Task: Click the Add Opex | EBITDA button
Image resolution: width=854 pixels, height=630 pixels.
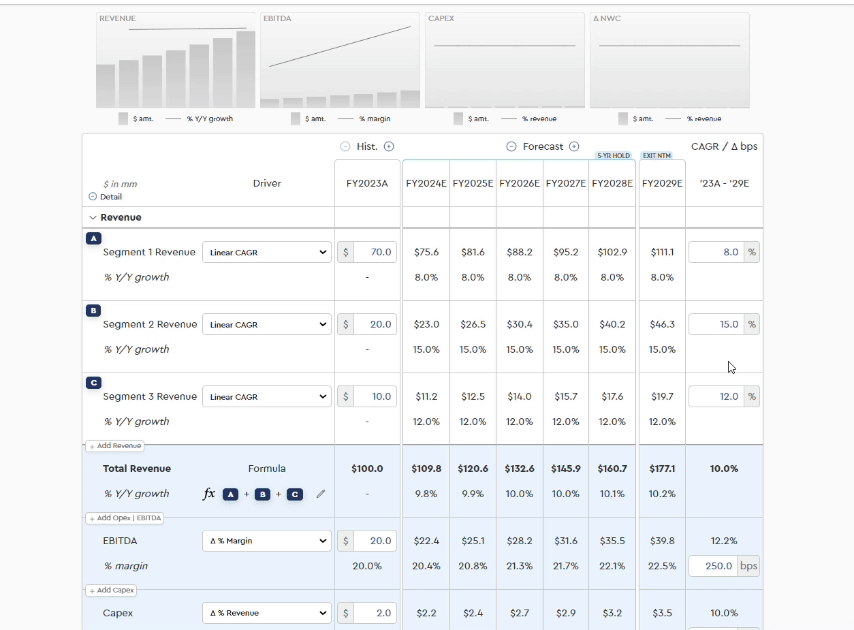Action: point(125,518)
